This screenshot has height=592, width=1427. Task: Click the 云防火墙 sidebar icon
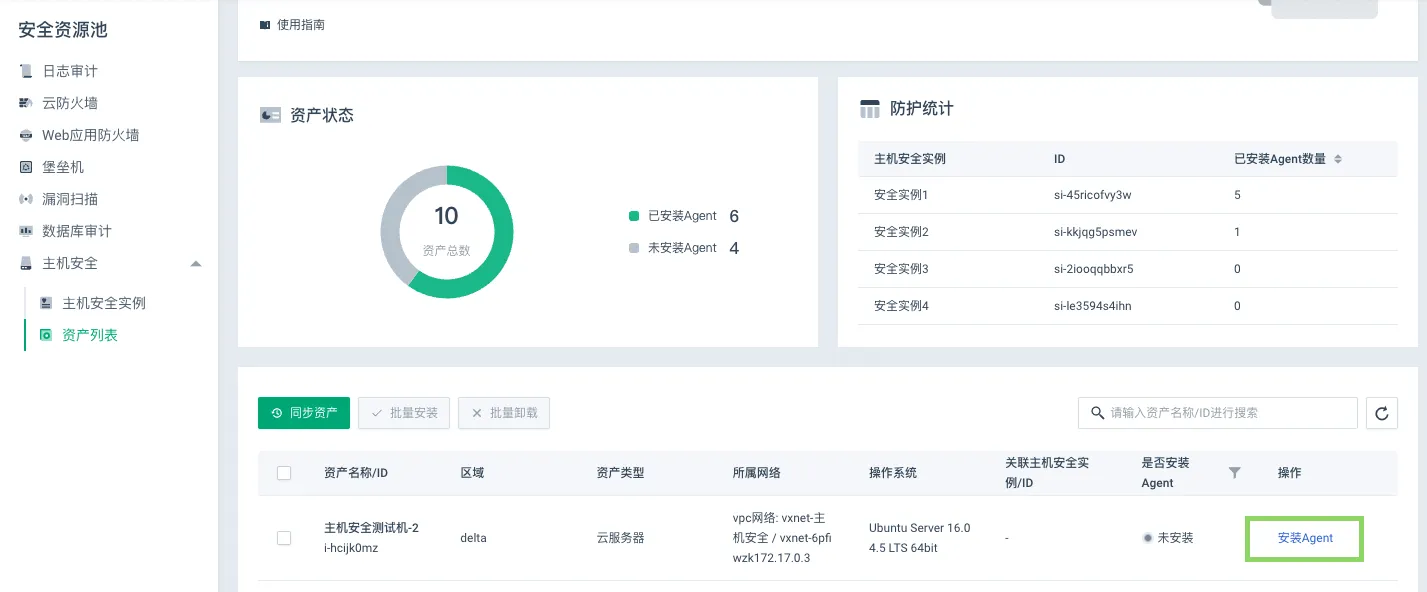(26, 103)
